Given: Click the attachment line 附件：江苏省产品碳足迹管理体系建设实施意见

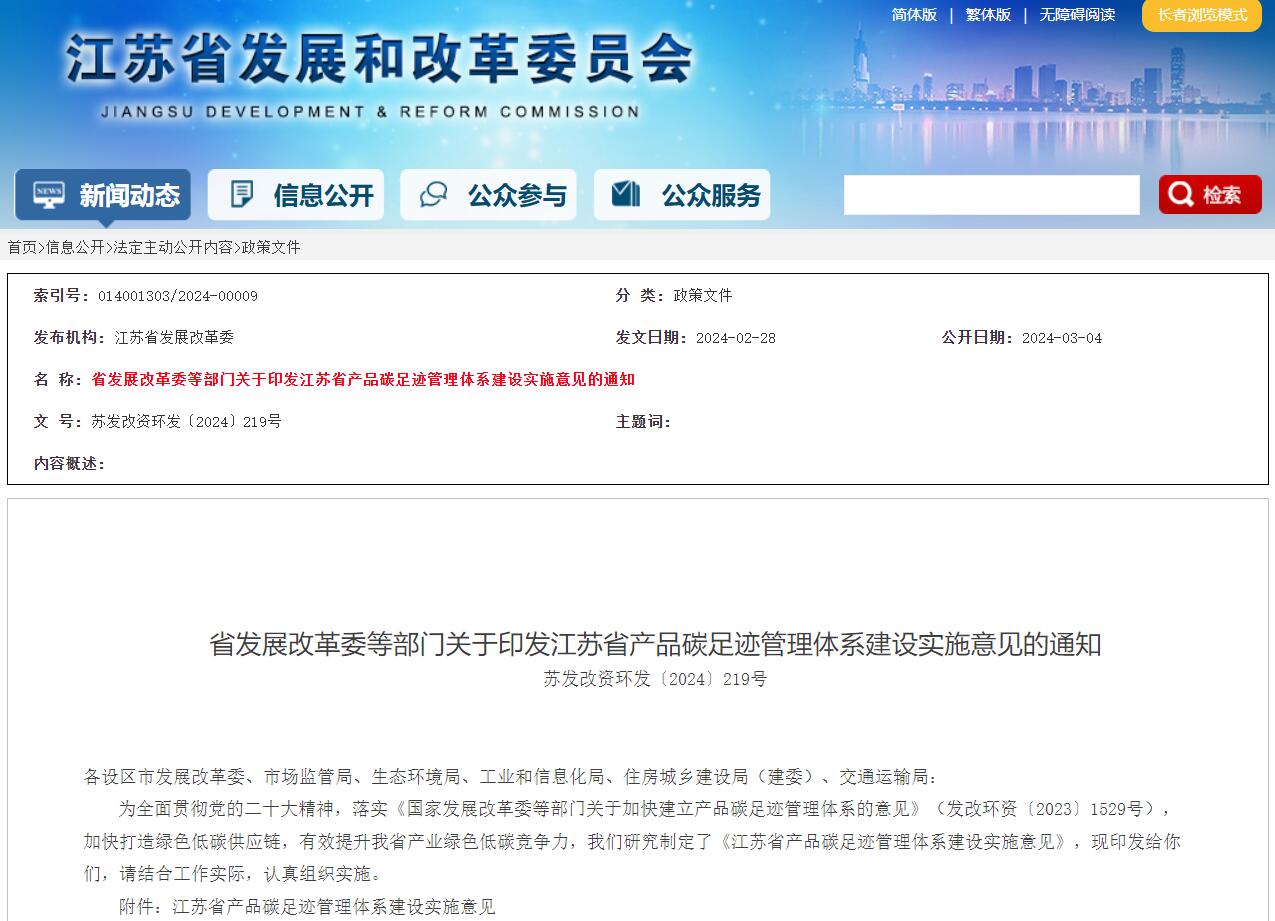Looking at the screenshot, I should 307,907.
